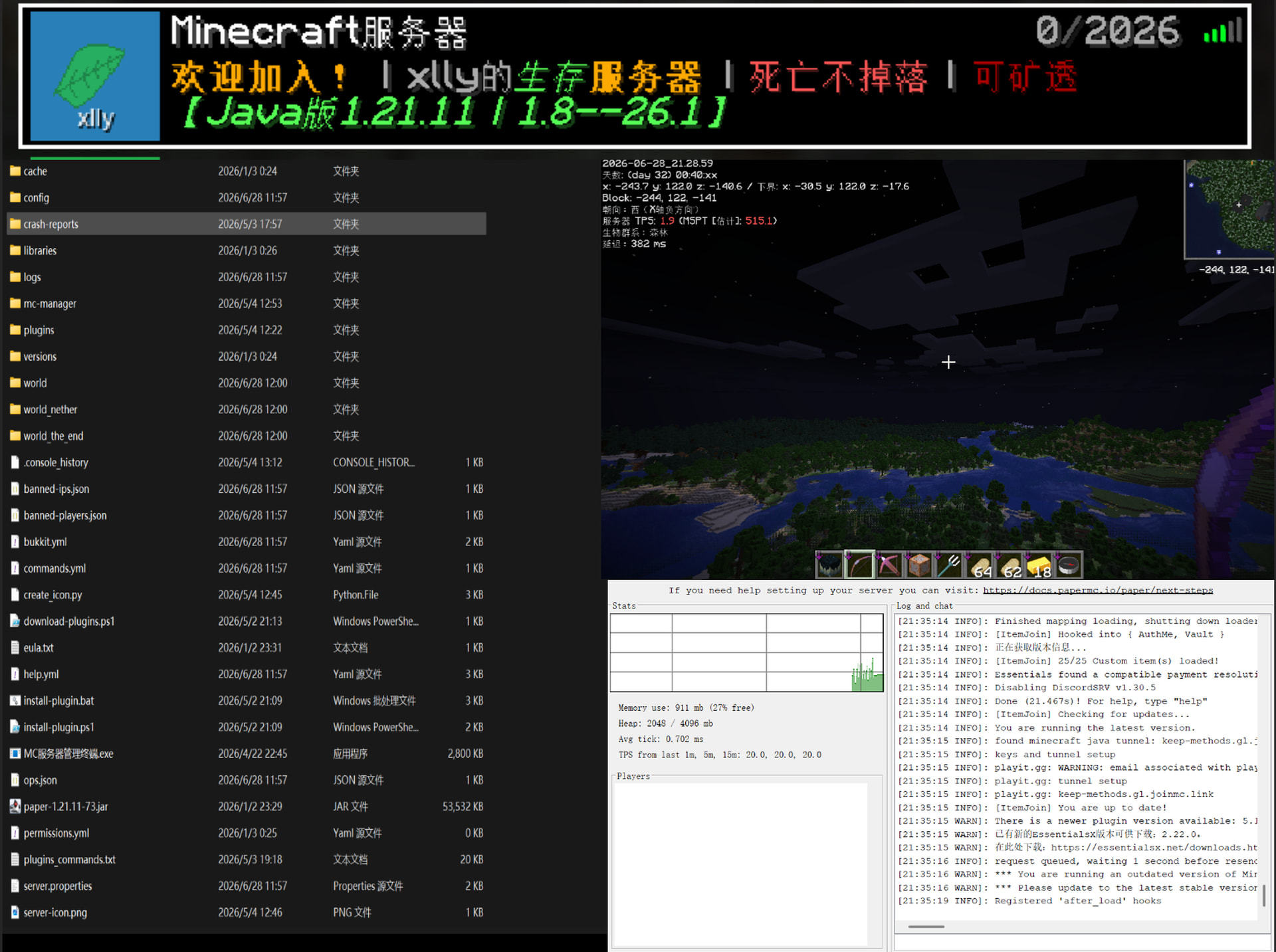Select the eula.txt file name
The height and width of the screenshot is (952, 1276).
click(39, 648)
